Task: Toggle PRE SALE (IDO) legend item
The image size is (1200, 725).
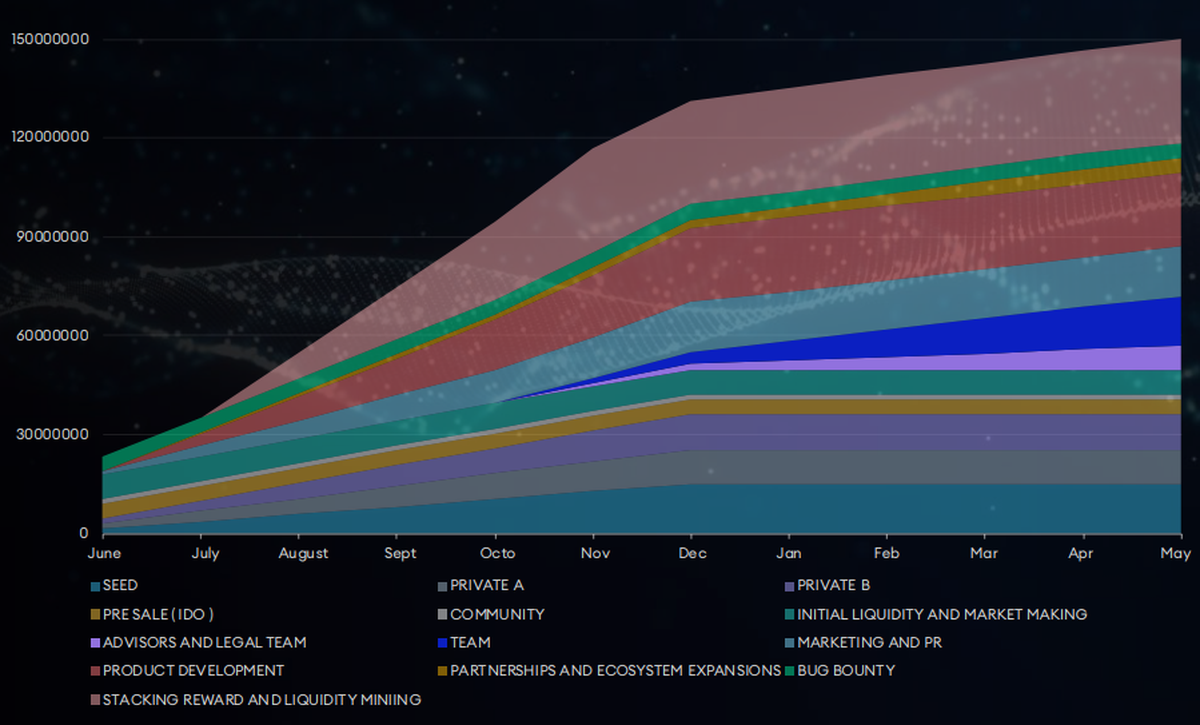Action: point(157,614)
